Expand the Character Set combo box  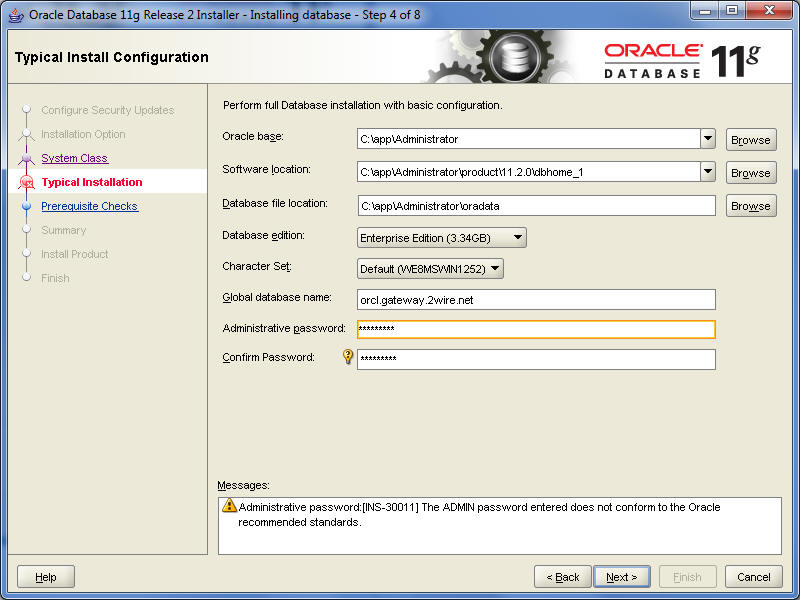430,269
